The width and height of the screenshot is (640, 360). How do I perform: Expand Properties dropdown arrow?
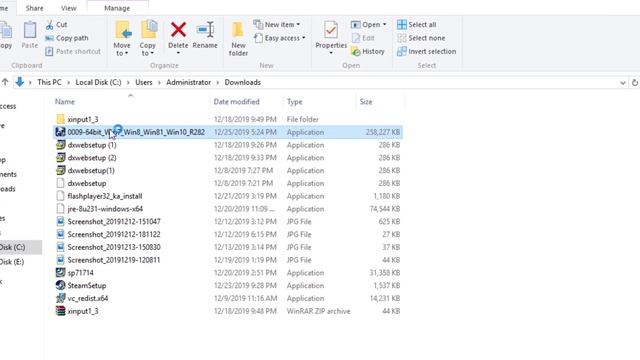[331, 53]
